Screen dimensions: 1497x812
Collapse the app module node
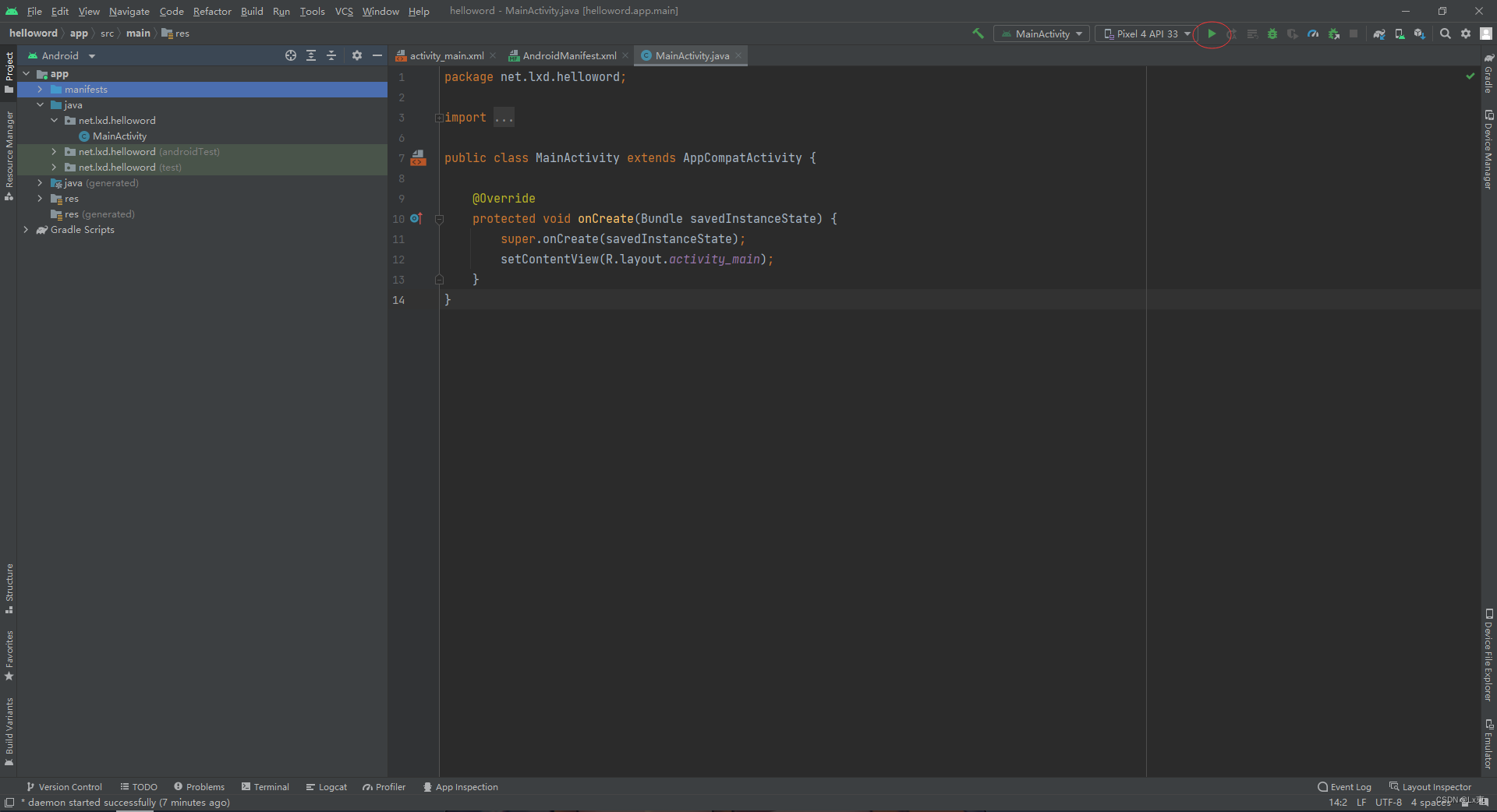point(27,74)
